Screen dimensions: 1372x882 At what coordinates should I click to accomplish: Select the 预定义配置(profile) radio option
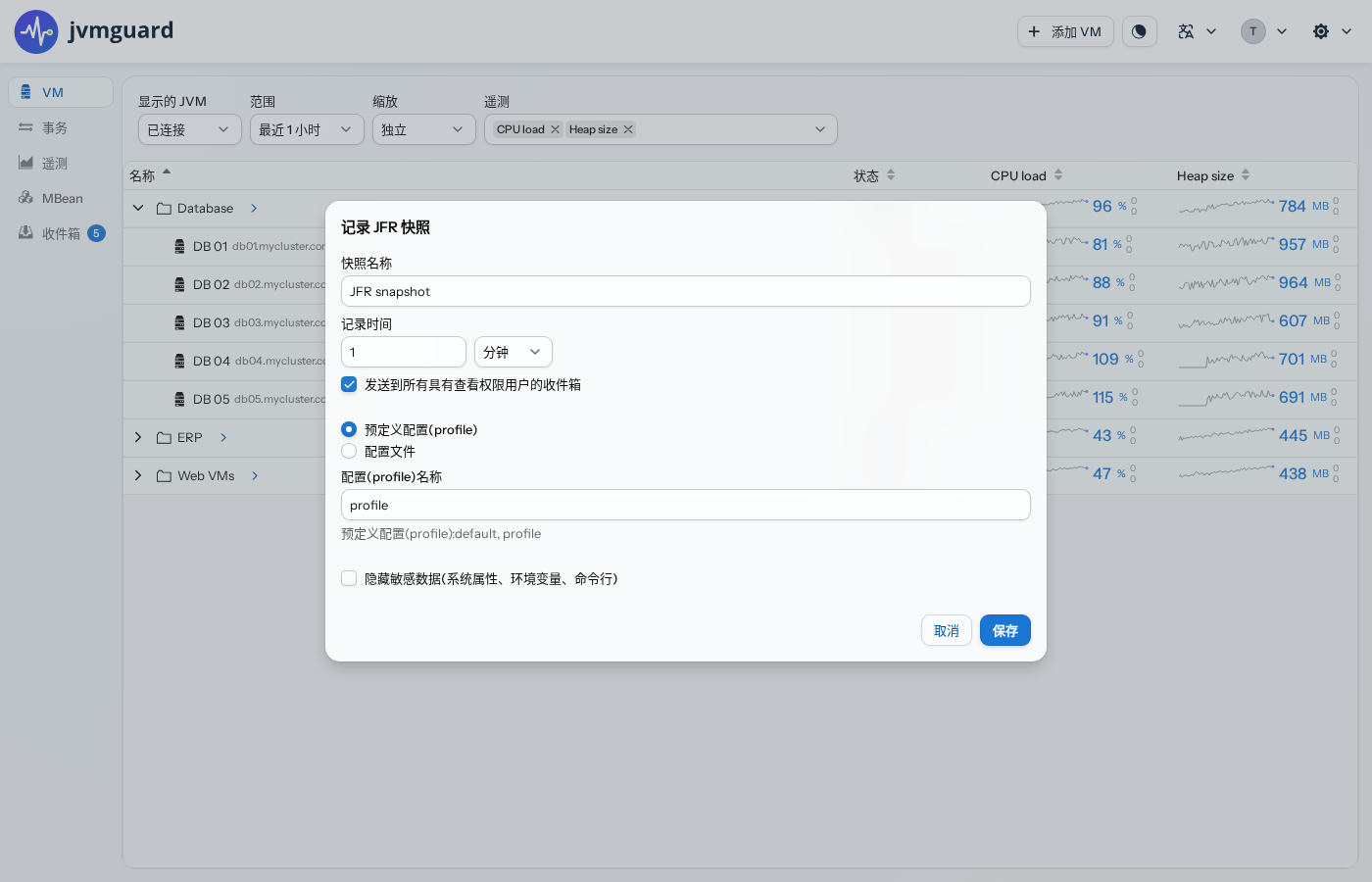pos(349,429)
